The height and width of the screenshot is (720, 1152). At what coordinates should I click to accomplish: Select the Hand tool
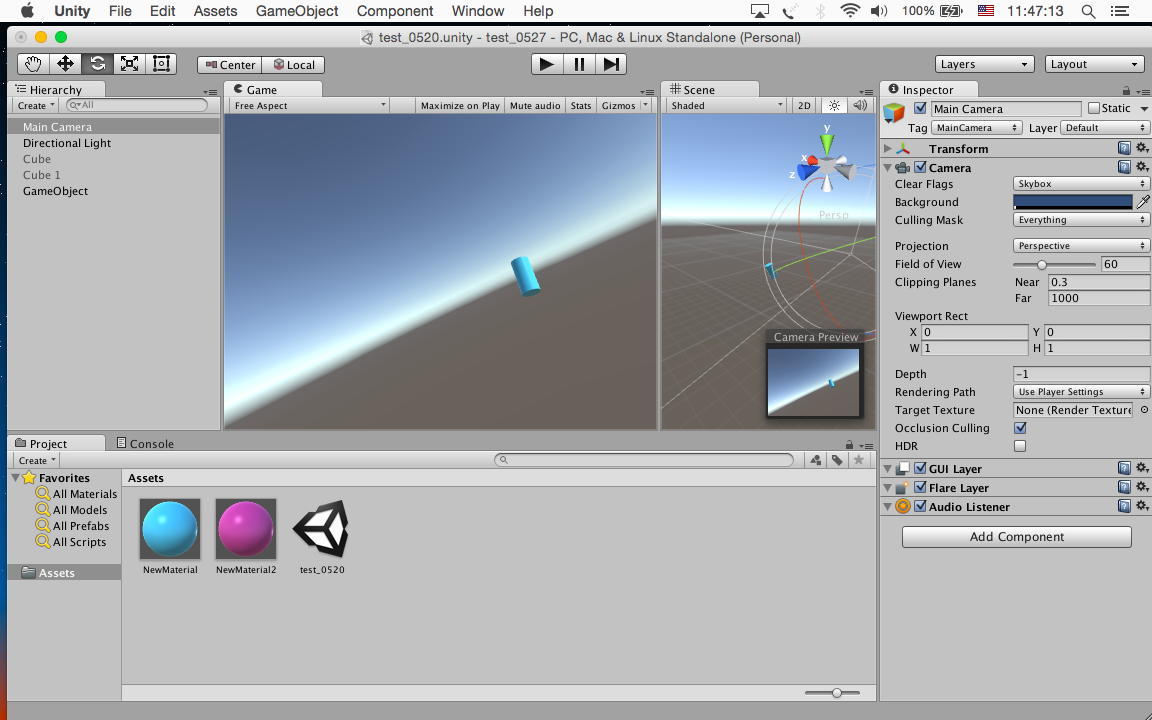click(x=33, y=64)
